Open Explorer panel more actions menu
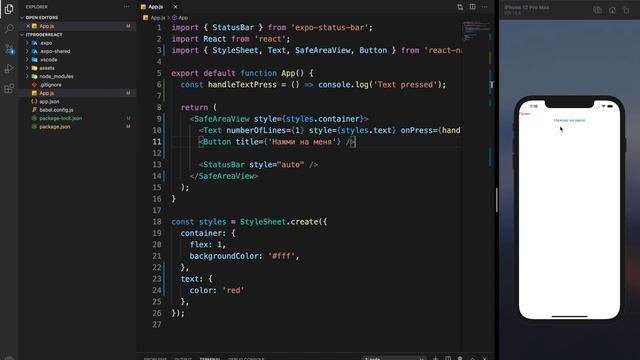Screen dimensions: 640x360 click(x=127, y=7)
